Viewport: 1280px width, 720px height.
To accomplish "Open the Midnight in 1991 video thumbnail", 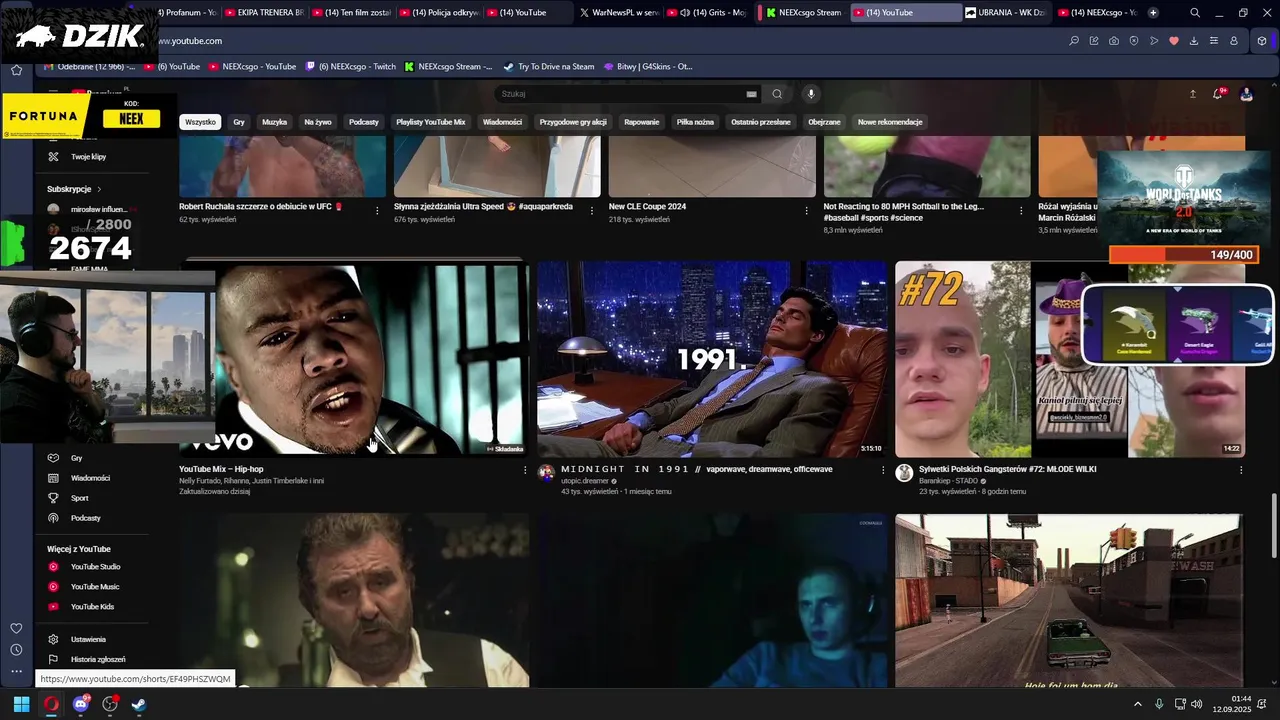I will (712, 359).
